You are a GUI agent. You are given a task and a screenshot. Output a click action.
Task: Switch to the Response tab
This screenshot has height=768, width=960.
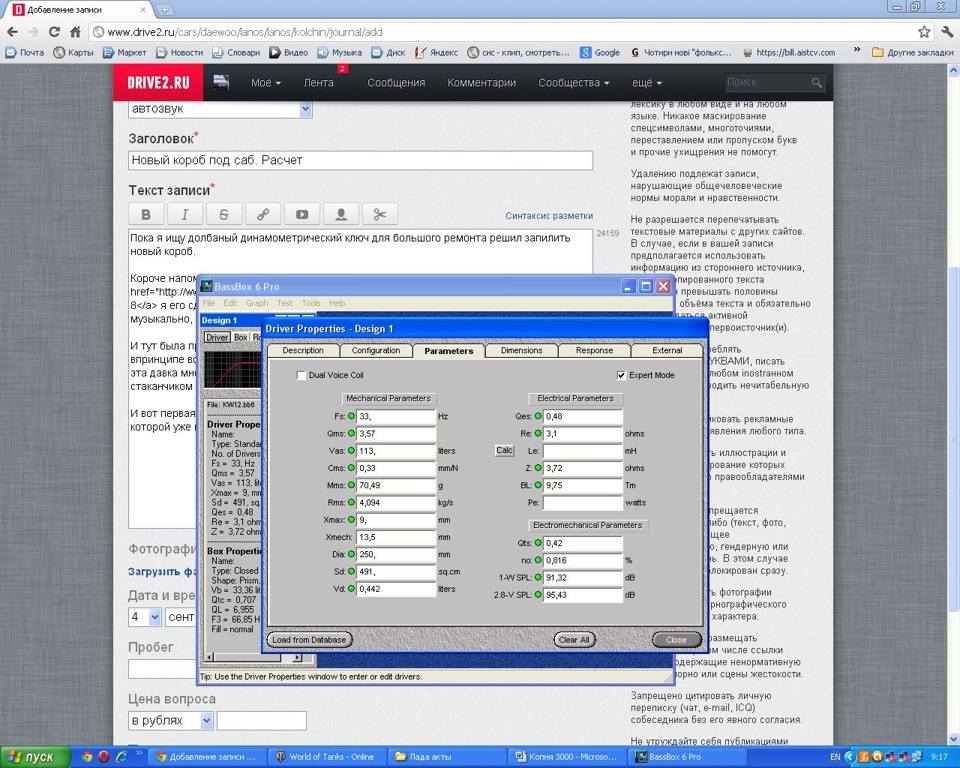[x=594, y=350]
